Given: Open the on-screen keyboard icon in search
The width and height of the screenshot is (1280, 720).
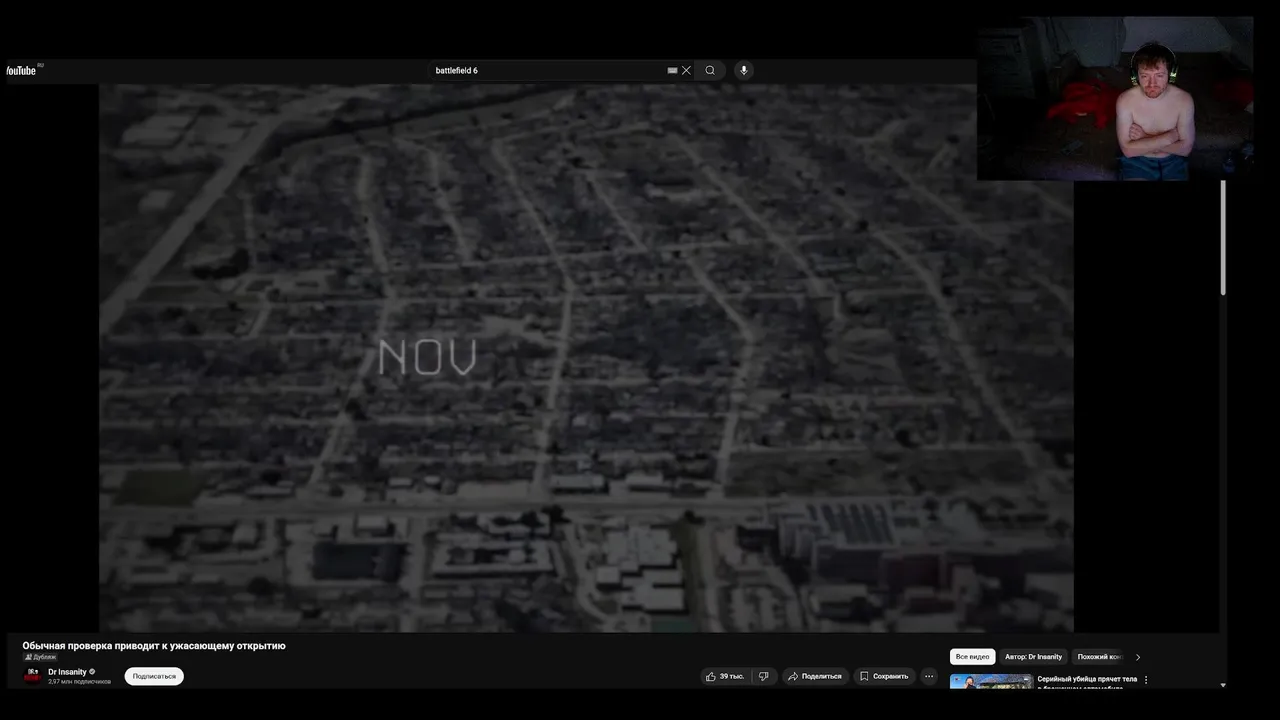Looking at the screenshot, I should tap(672, 70).
